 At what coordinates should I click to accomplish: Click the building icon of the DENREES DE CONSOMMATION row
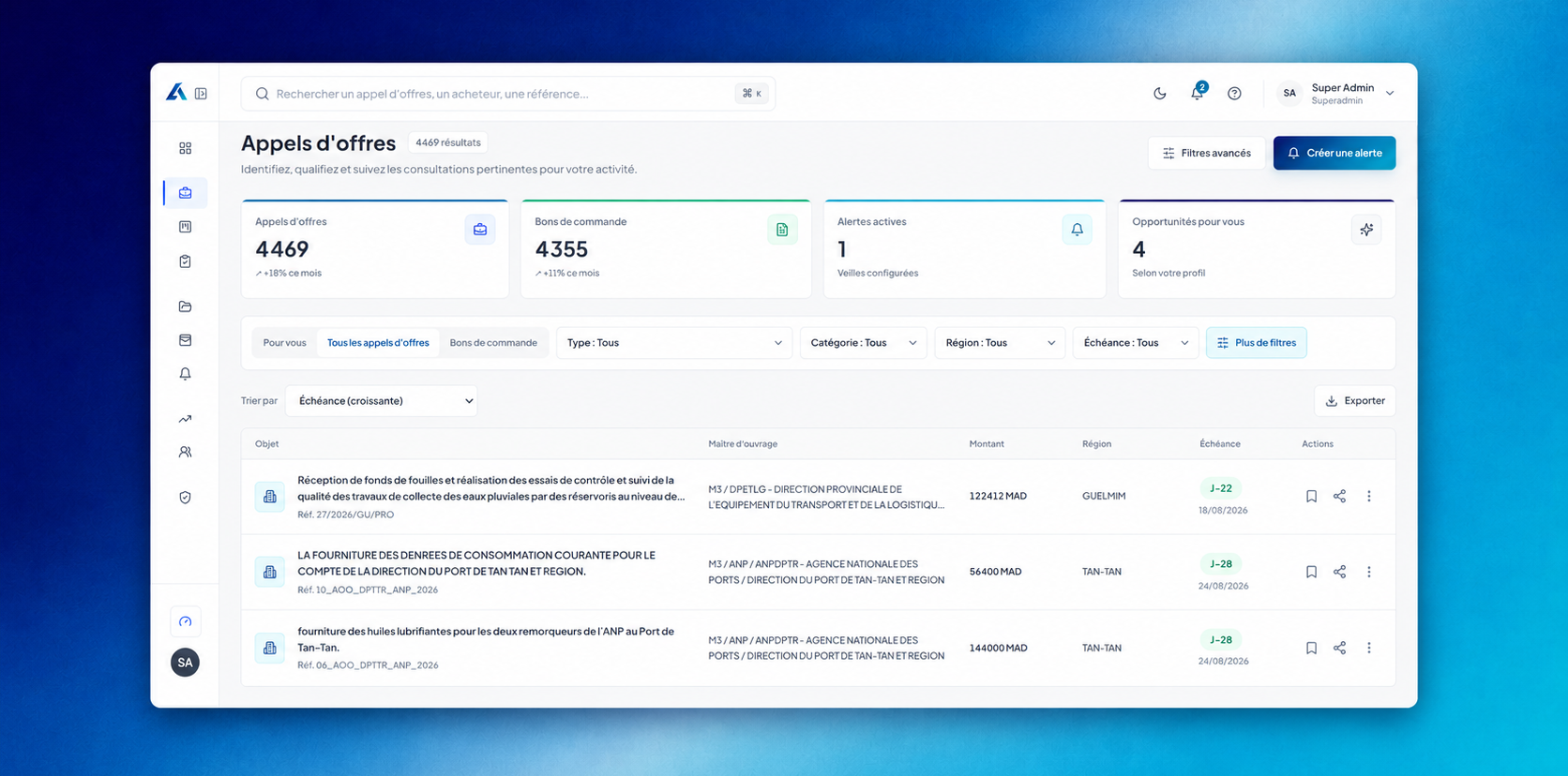coord(270,572)
